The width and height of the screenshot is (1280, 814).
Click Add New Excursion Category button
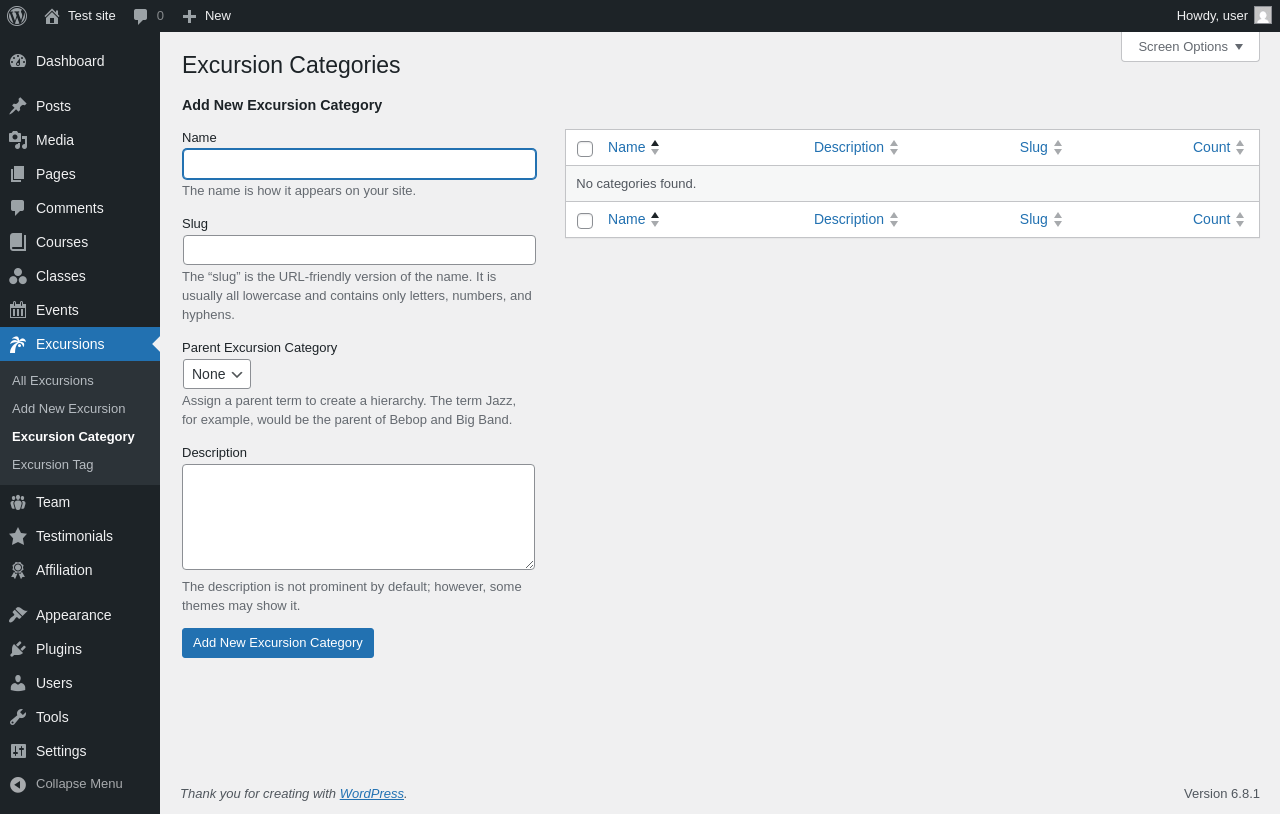(278, 643)
